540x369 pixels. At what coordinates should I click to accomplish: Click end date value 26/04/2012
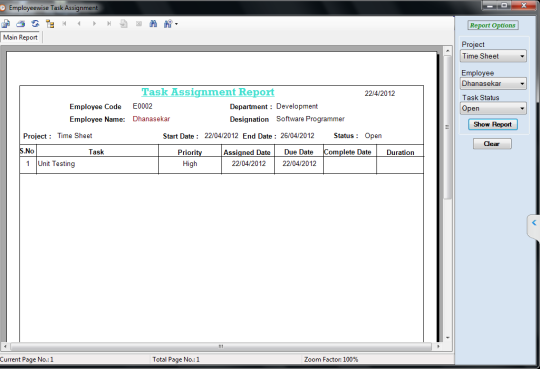[297, 135]
